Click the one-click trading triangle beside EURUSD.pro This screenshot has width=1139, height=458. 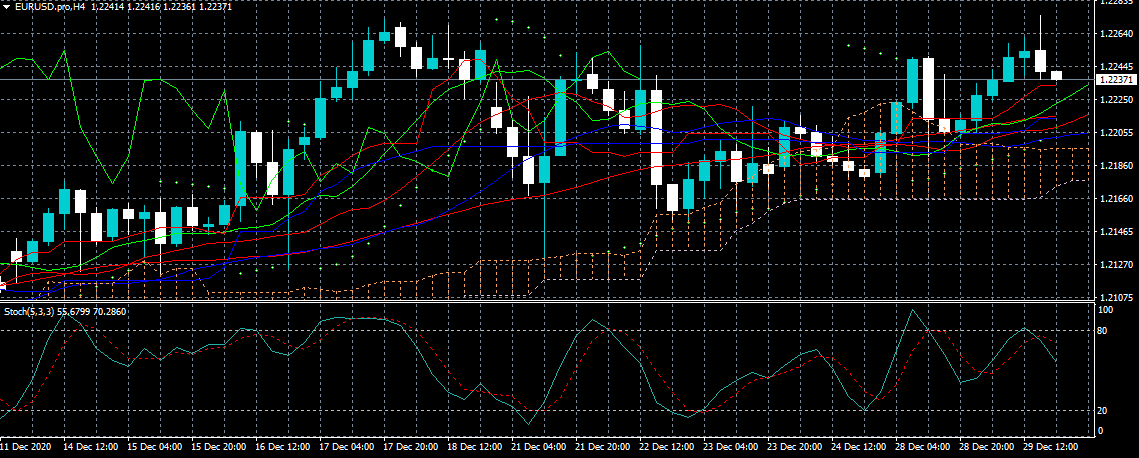[x=6, y=7]
